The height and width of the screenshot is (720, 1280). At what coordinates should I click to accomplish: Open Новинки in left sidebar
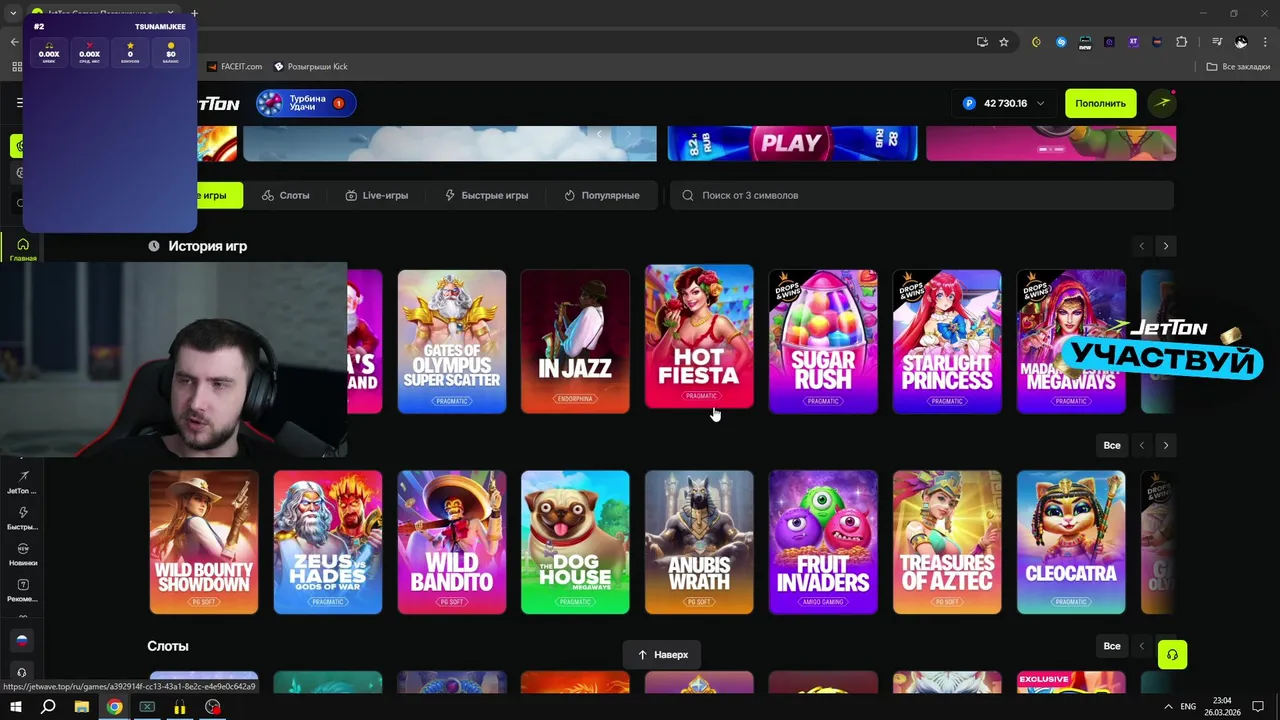[22, 555]
